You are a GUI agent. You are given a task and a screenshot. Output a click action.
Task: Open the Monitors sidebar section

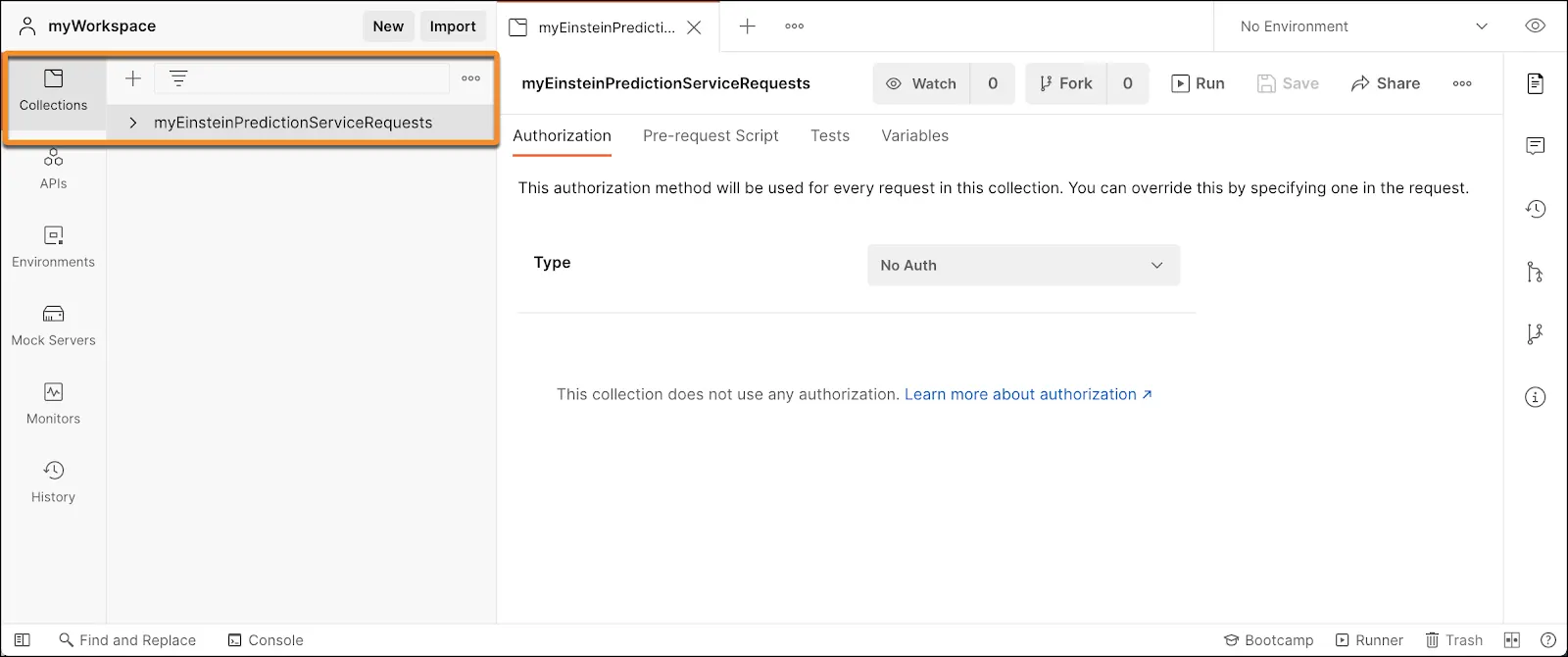click(x=53, y=404)
